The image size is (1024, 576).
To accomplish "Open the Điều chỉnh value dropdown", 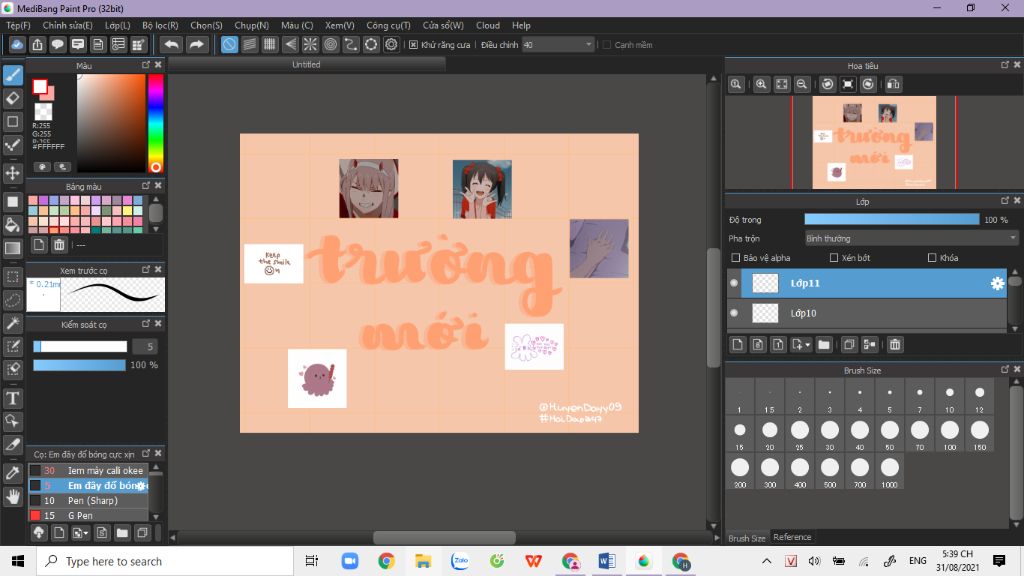I will (x=558, y=44).
